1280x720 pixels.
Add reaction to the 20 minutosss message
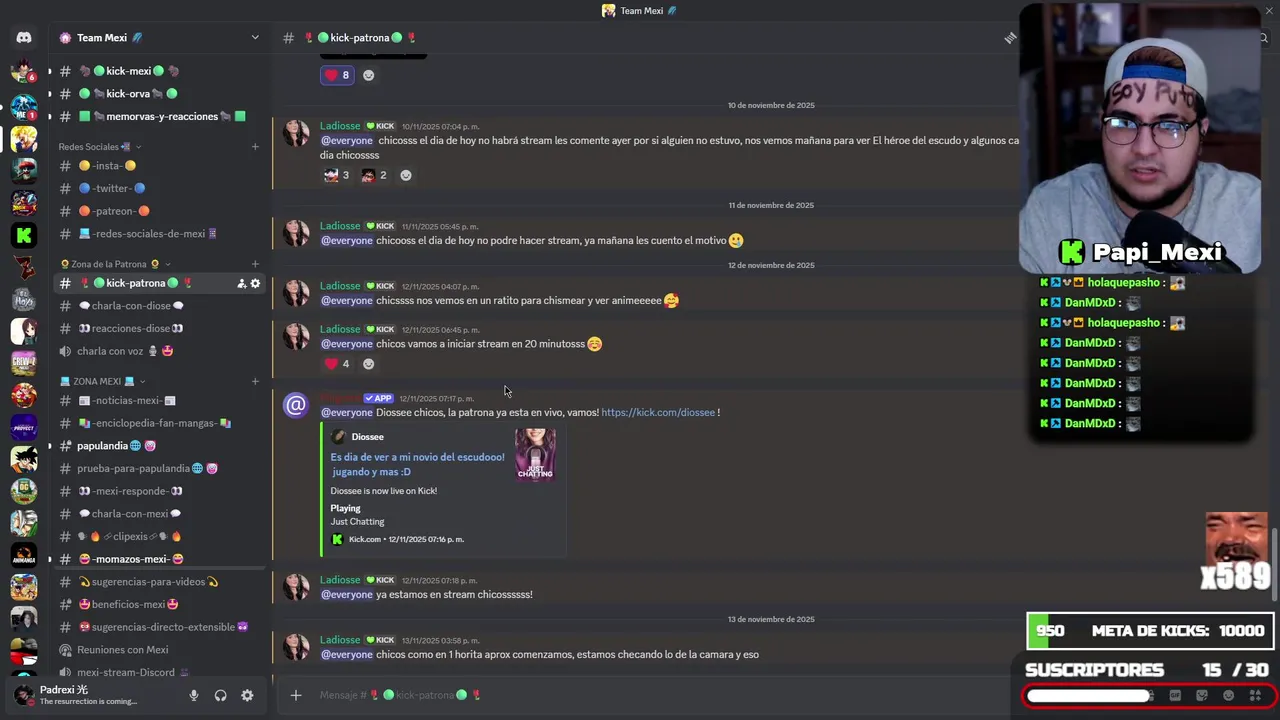point(368,364)
